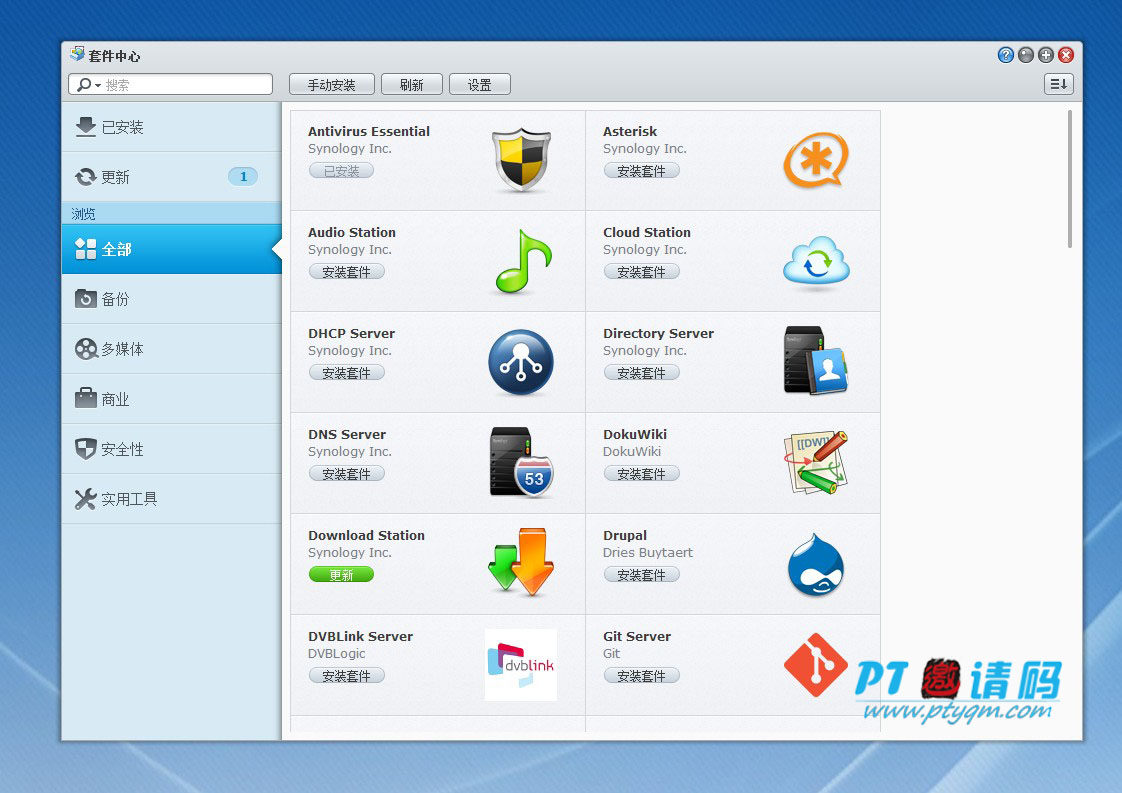Click the Package Center title bar icon
This screenshot has height=793, width=1122.
(77, 54)
